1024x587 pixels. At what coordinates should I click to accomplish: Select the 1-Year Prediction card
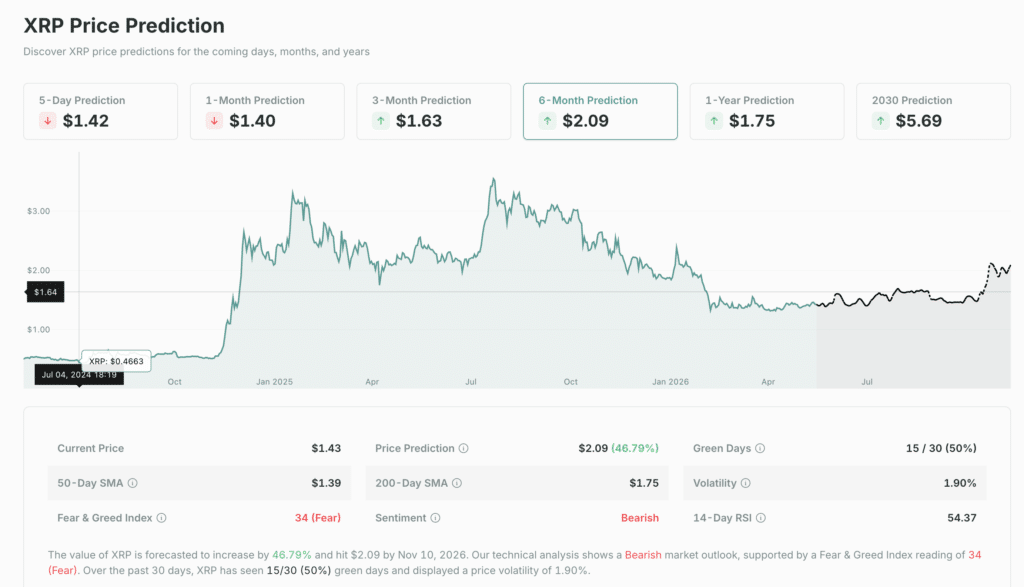coord(767,111)
